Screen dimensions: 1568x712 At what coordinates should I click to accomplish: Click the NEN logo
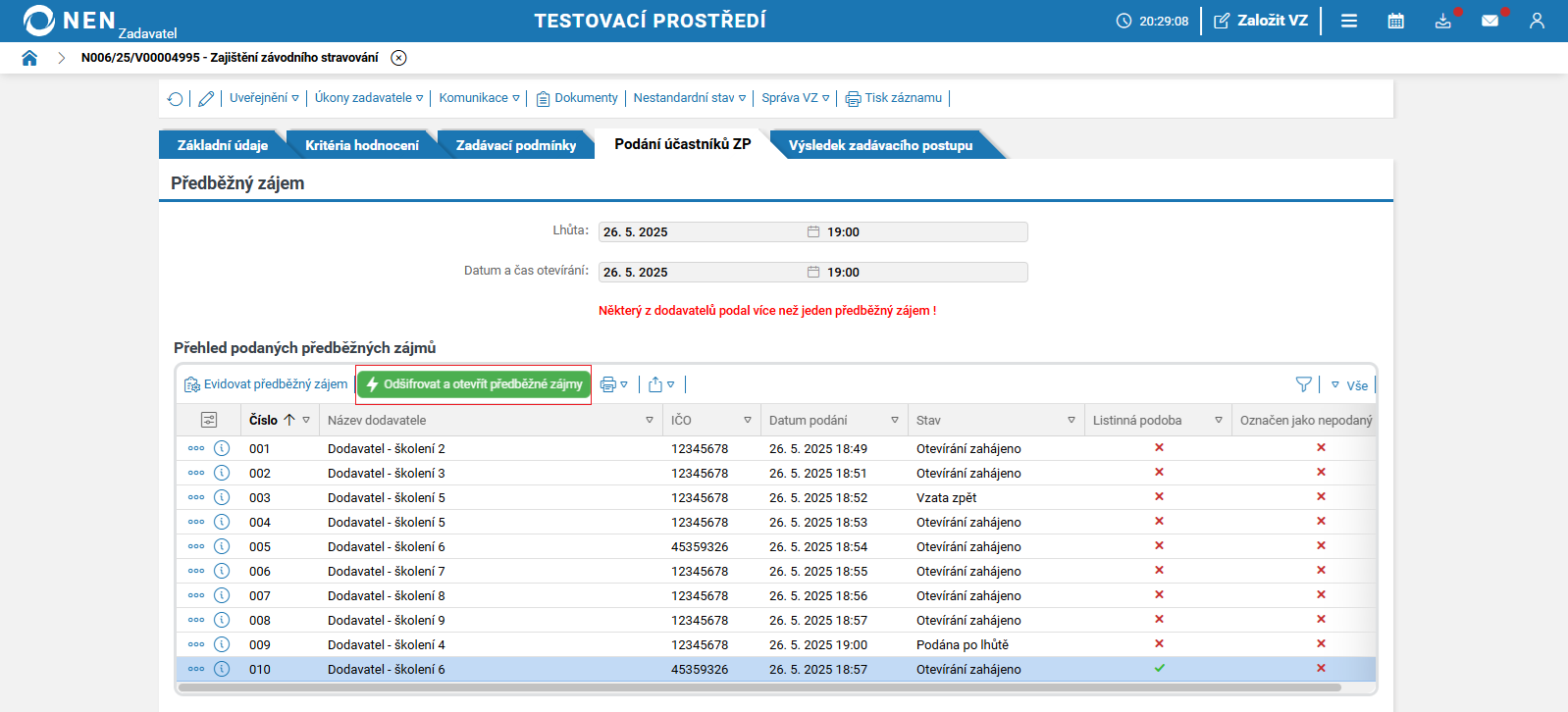tap(69, 21)
